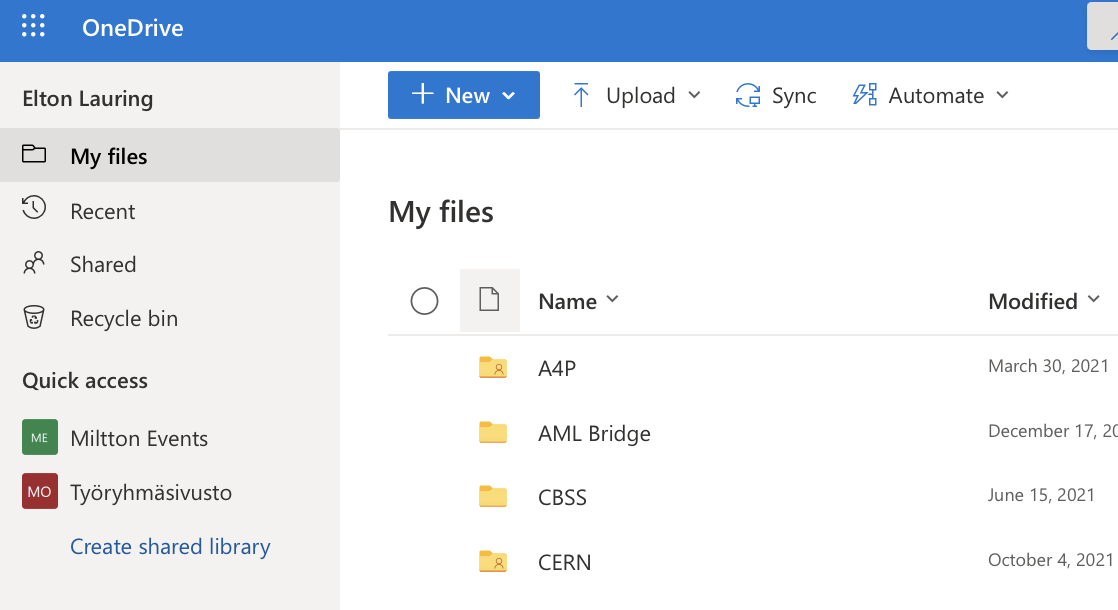Image resolution: width=1118 pixels, height=610 pixels.
Task: Click the ME Miltton Events badge
Action: (40, 437)
